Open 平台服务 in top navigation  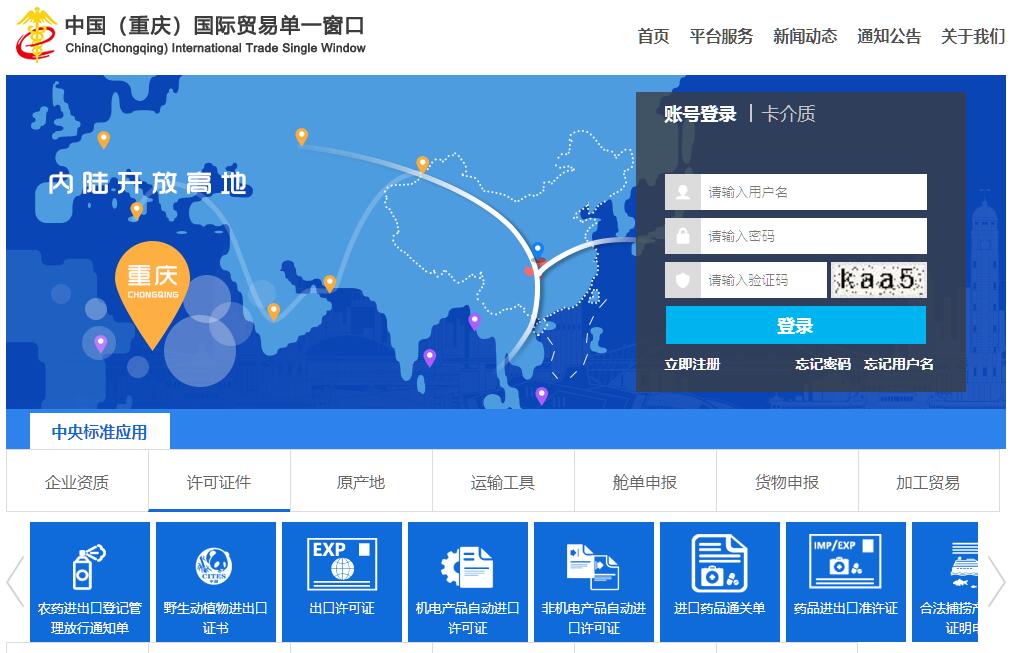pyautogui.click(x=721, y=36)
